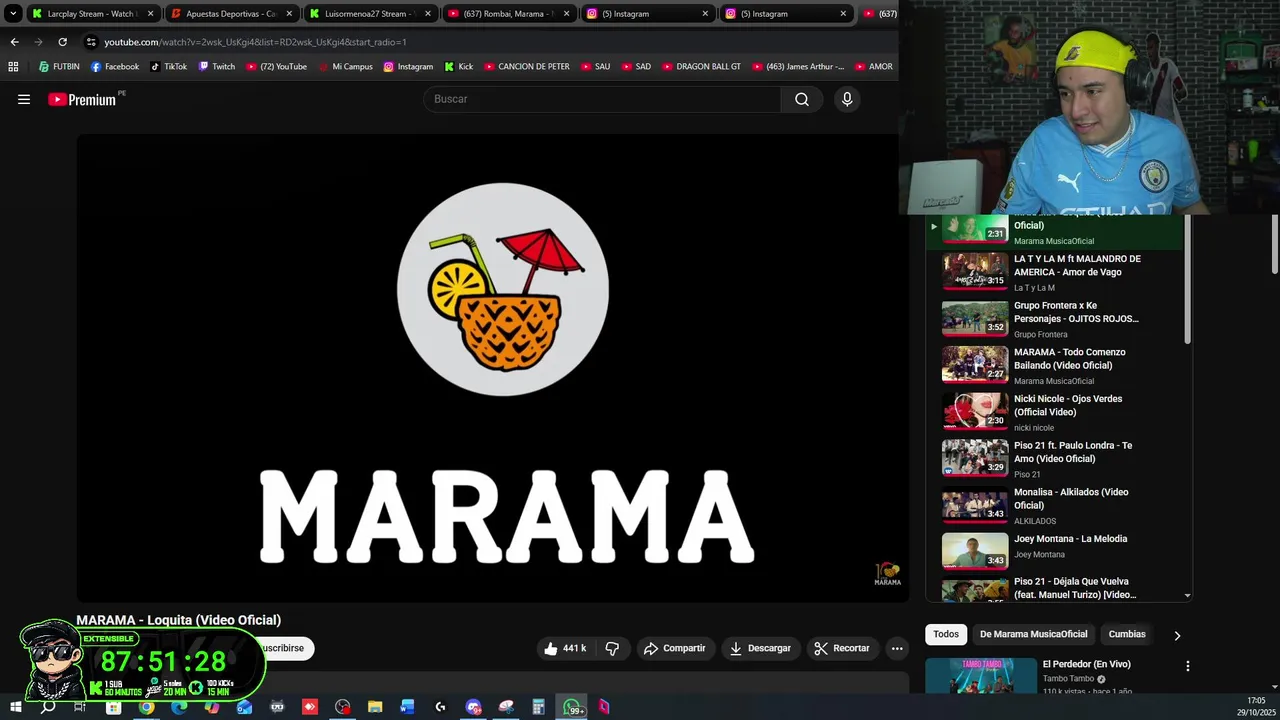Open Windows Start menu
This screenshot has width=1280, height=720.
[15, 707]
